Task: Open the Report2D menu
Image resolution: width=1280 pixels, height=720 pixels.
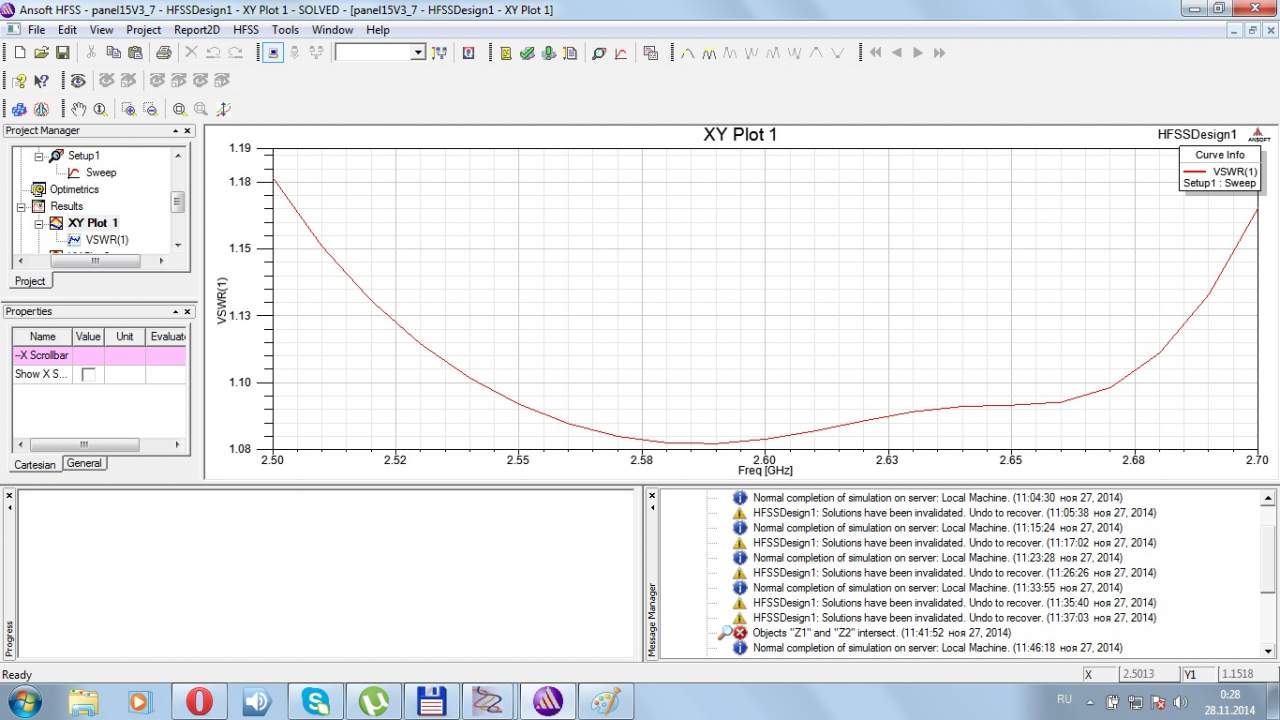Action: pyautogui.click(x=196, y=30)
